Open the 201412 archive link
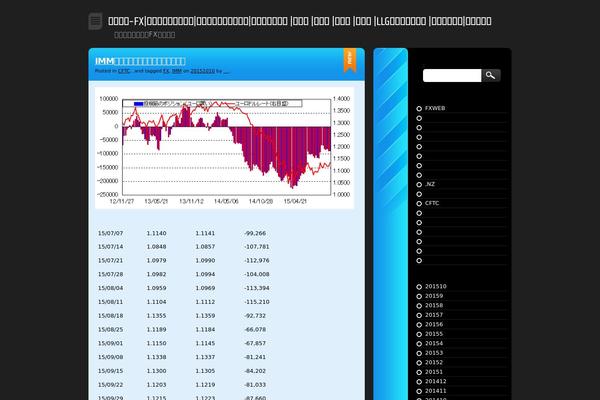 pyautogui.click(x=435, y=381)
